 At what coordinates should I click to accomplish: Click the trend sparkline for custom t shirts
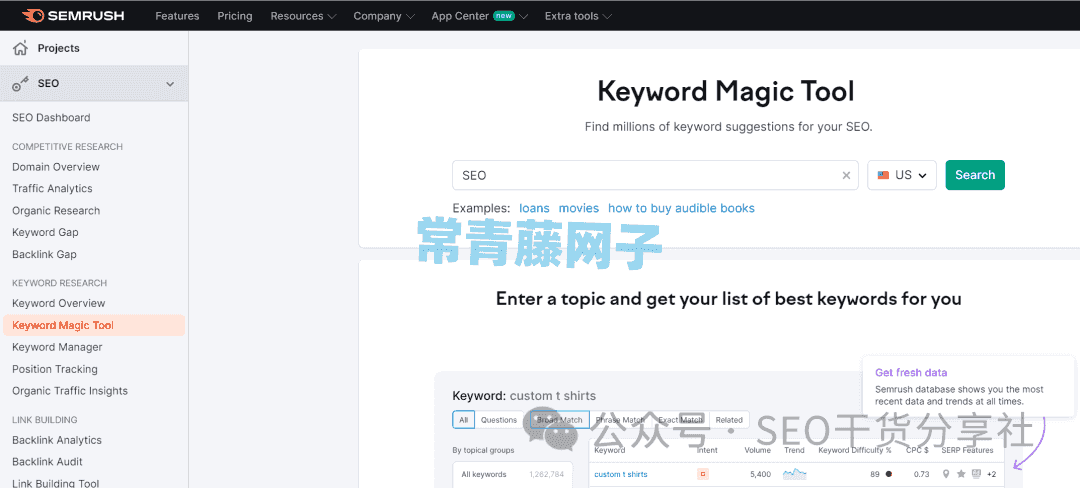pos(794,474)
